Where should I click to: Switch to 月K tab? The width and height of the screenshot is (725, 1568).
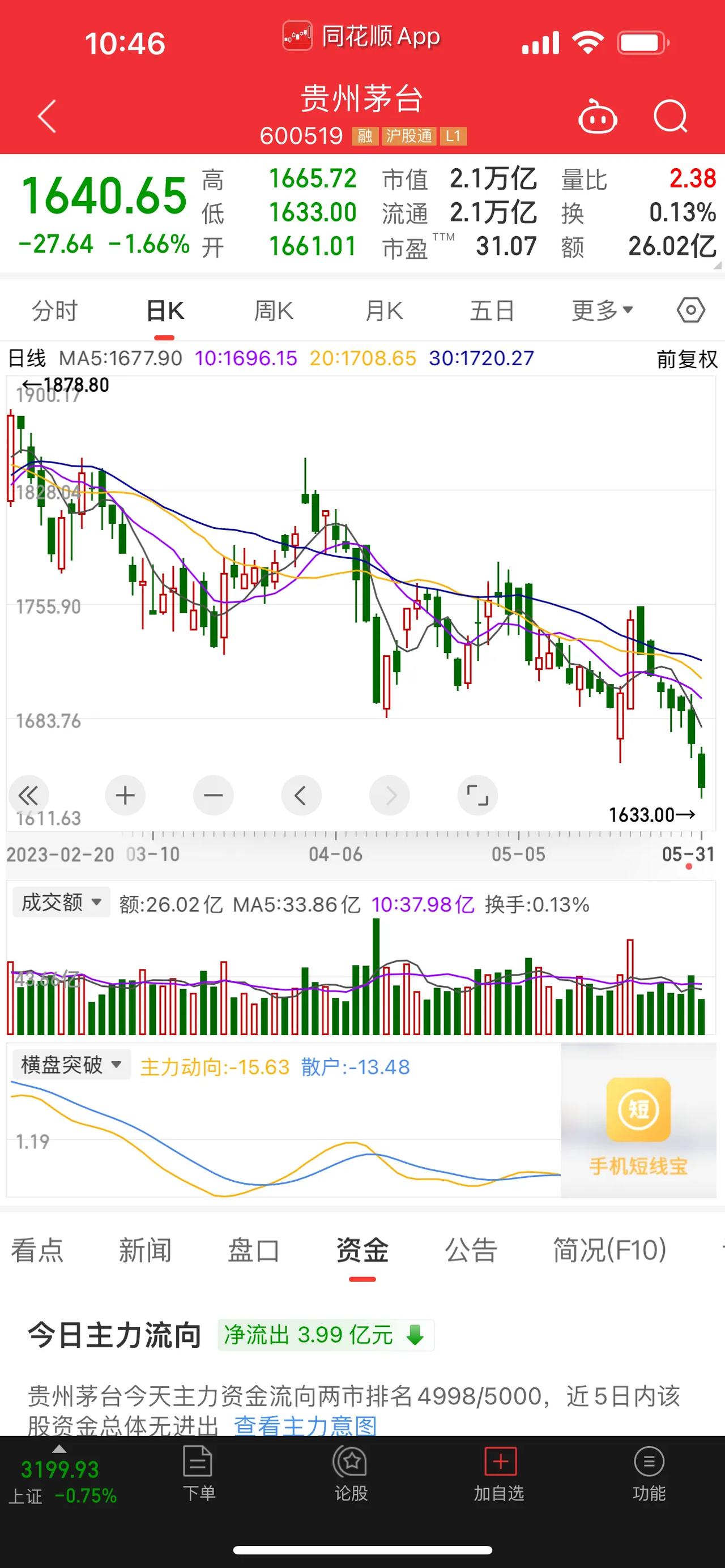click(x=383, y=310)
